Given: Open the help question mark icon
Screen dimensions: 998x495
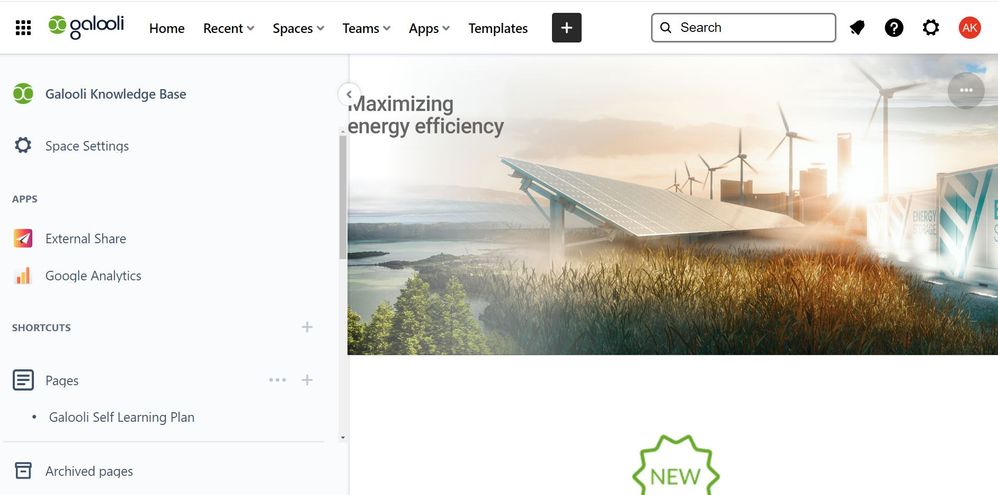Looking at the screenshot, I should pyautogui.click(x=894, y=28).
